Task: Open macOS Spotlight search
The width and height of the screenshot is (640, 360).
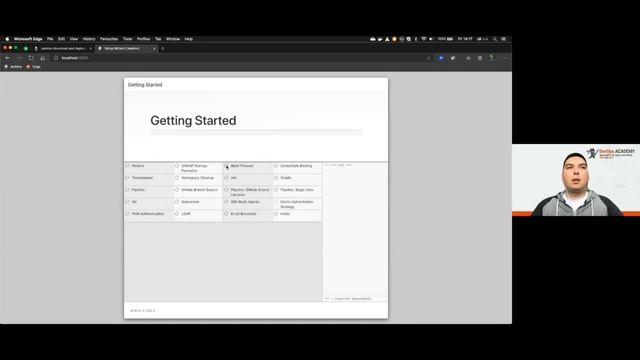Action: coord(495,39)
